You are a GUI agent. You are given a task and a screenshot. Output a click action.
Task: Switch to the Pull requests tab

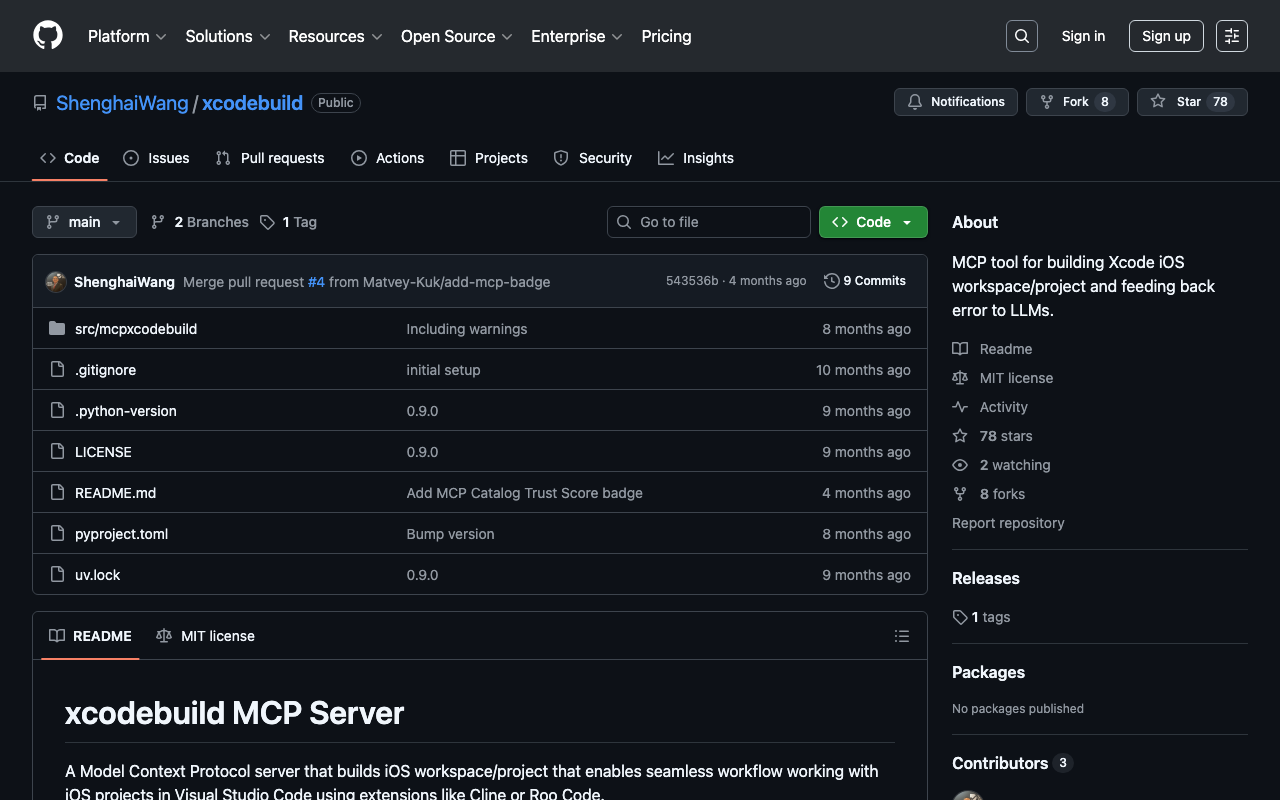270,158
